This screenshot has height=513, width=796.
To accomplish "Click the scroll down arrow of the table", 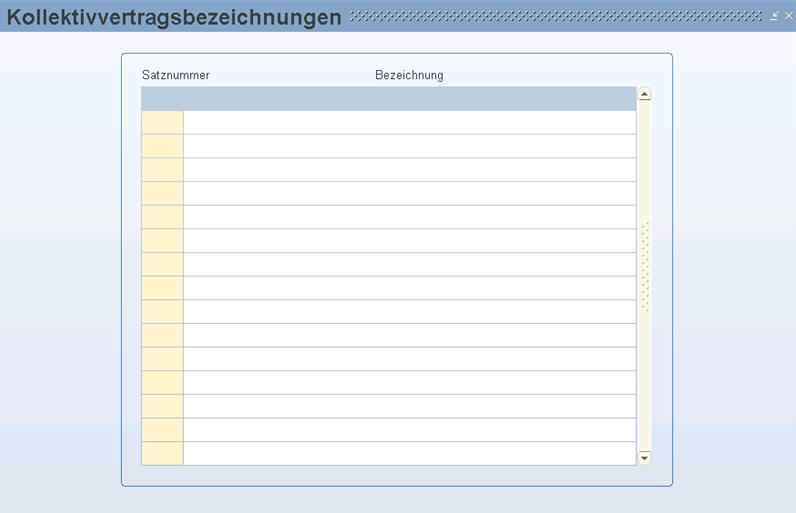I will click(644, 458).
